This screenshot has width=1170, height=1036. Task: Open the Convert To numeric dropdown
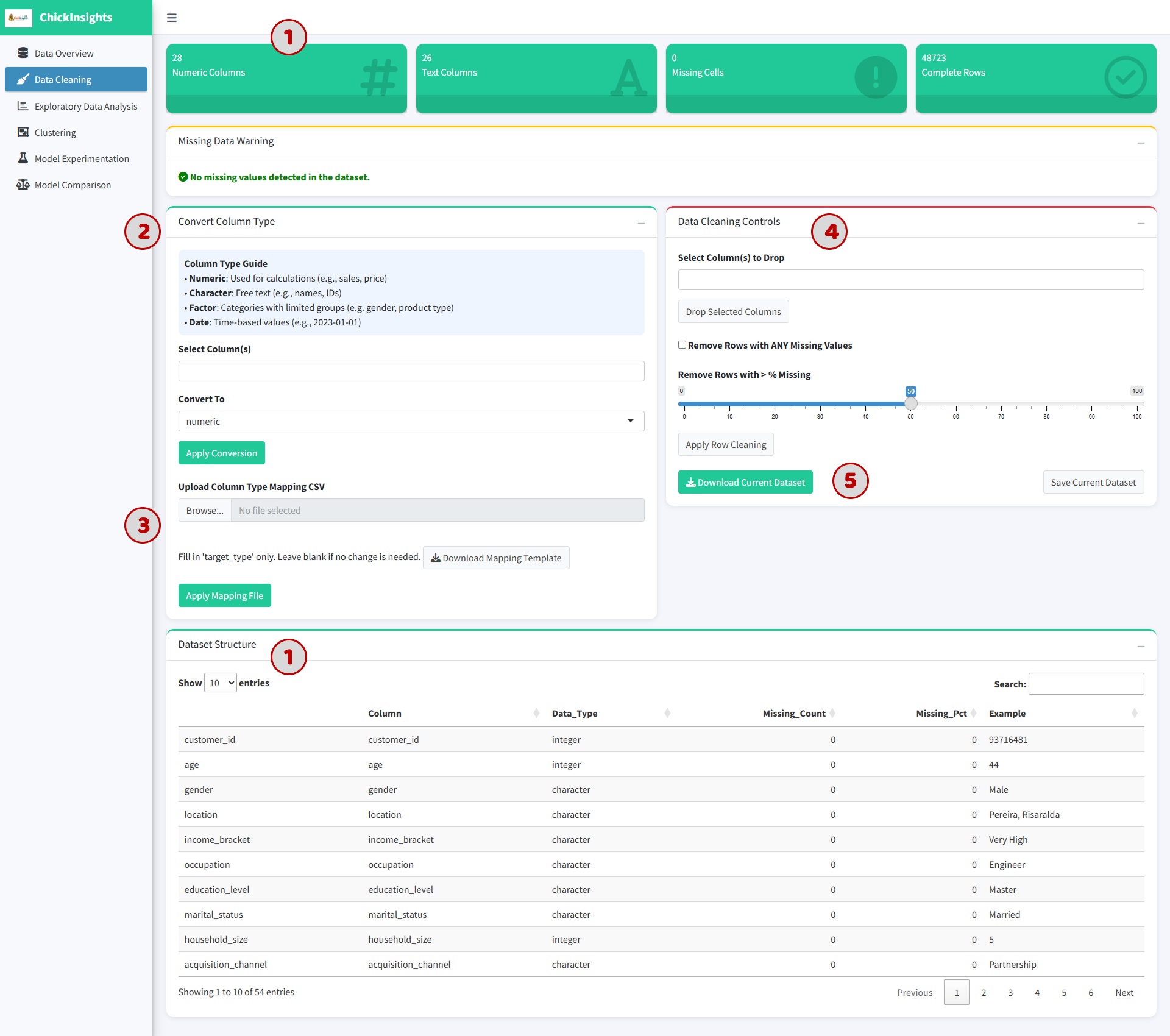(411, 421)
